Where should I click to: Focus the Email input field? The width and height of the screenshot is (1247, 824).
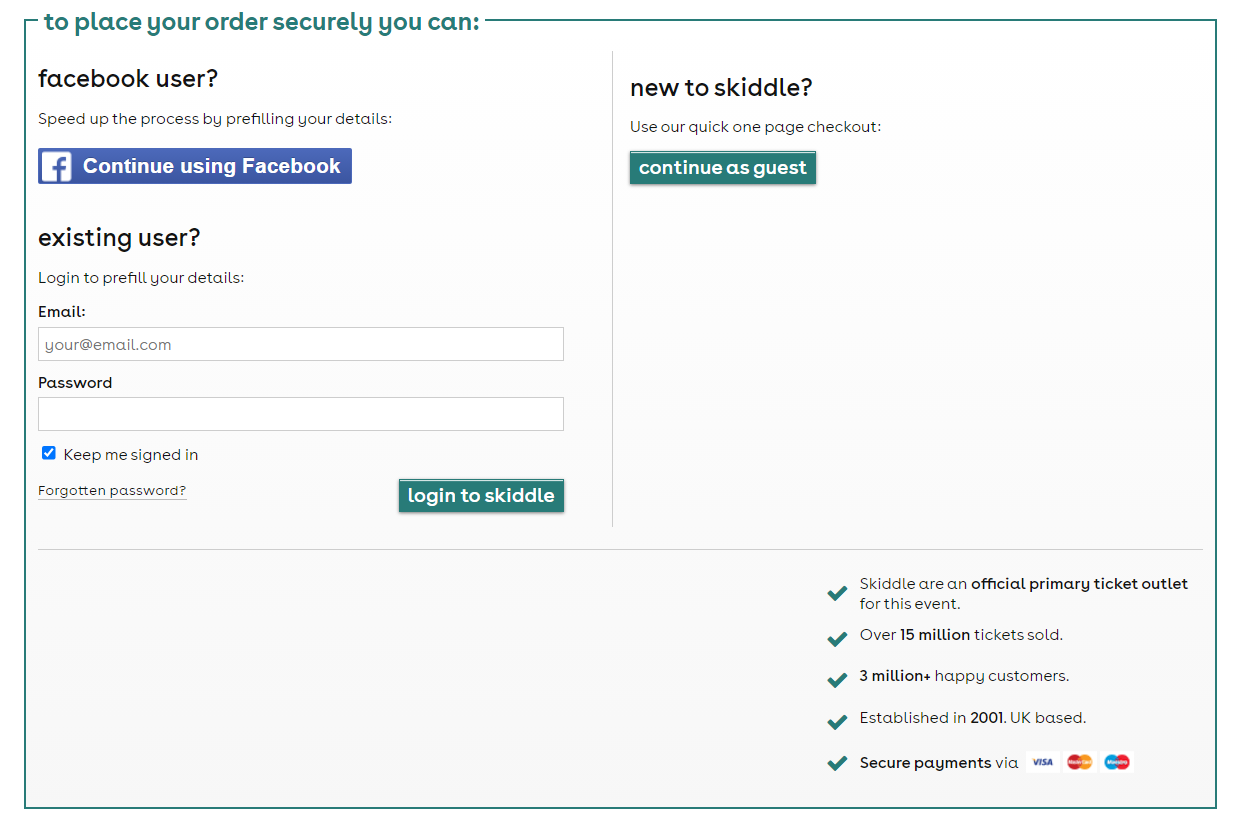tap(300, 344)
